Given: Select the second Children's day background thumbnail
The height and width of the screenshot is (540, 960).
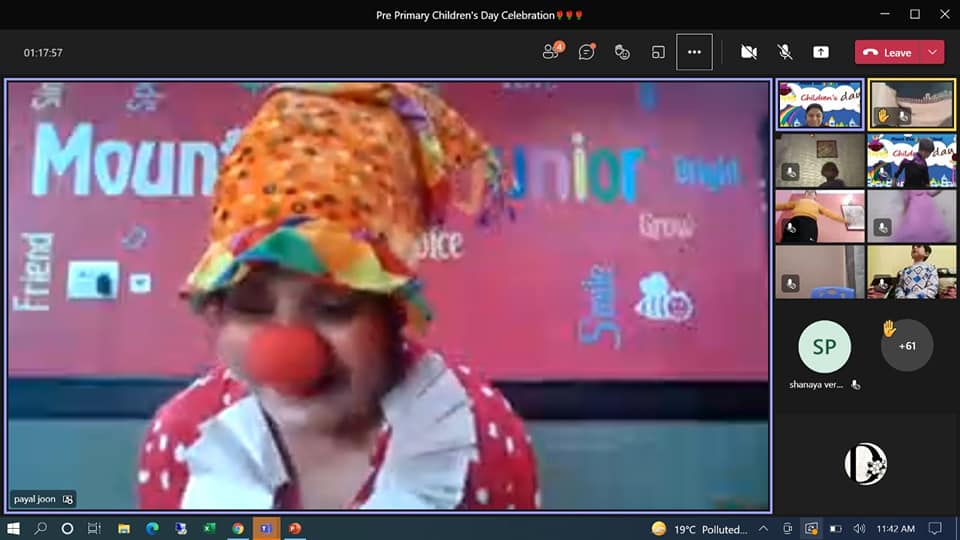Looking at the screenshot, I should (x=912, y=160).
